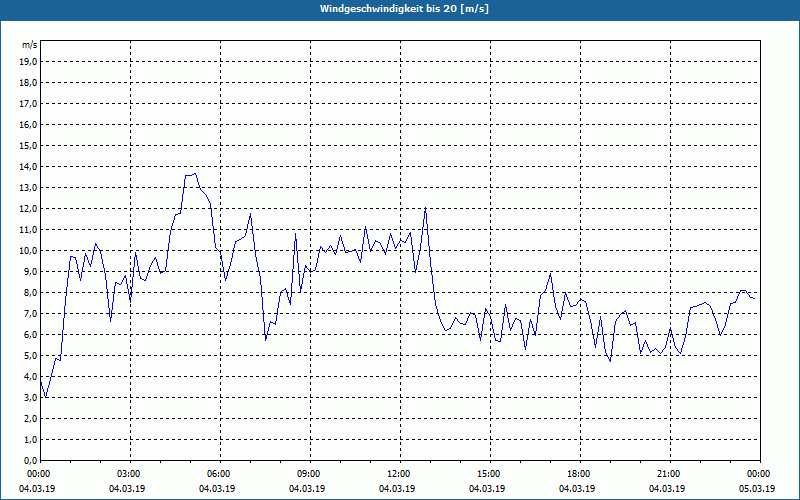Viewport: 800px width, 500px height.
Task: Select the y-axis label "6,0"
Action: [30, 335]
